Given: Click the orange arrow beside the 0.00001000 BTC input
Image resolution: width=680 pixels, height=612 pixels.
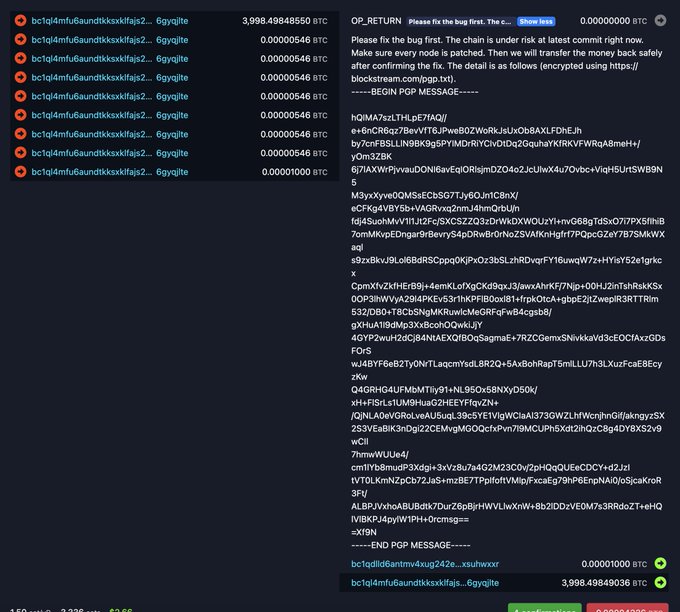Looking at the screenshot, I should pos(20,171).
